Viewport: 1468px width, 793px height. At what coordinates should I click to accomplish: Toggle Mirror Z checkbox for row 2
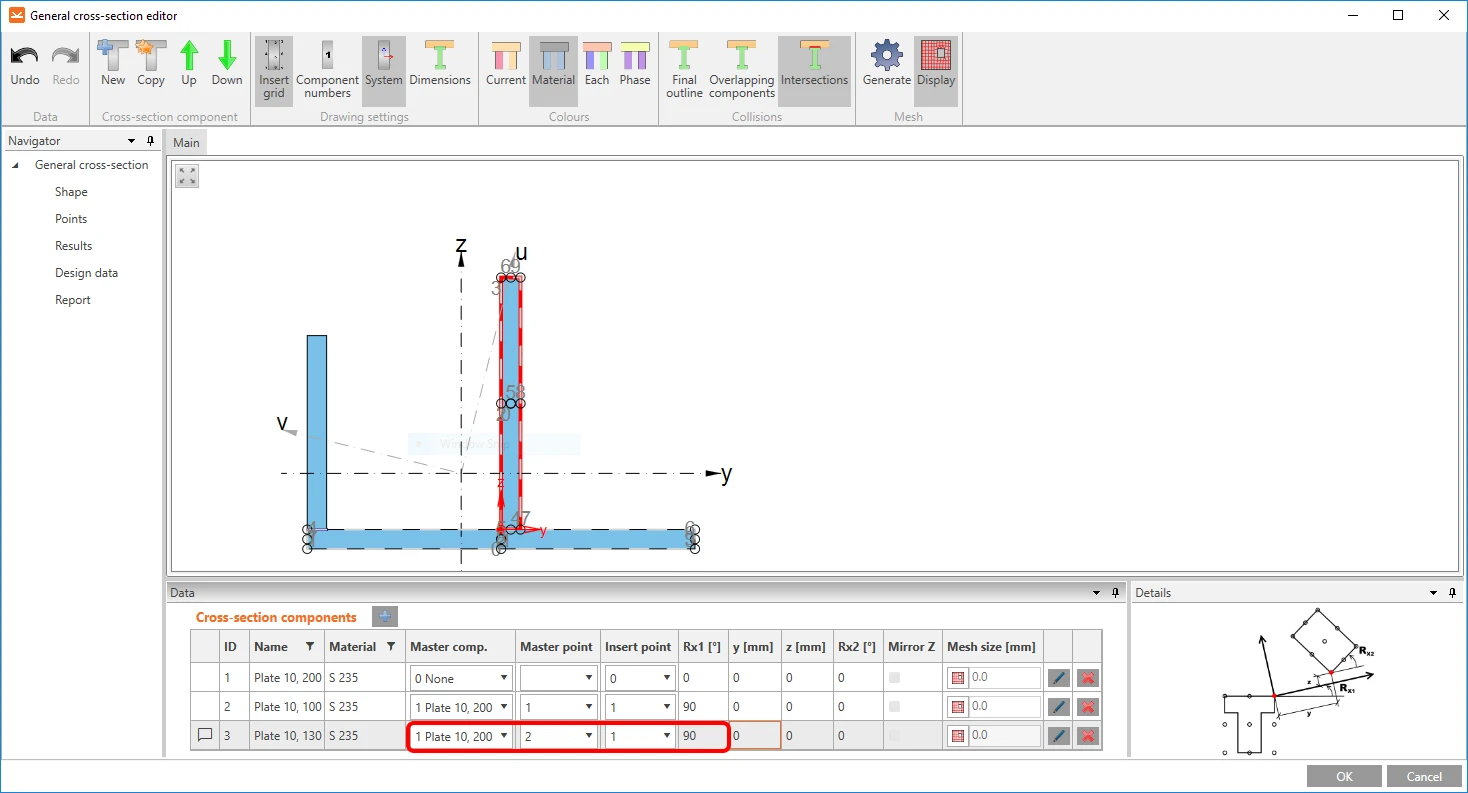point(894,706)
